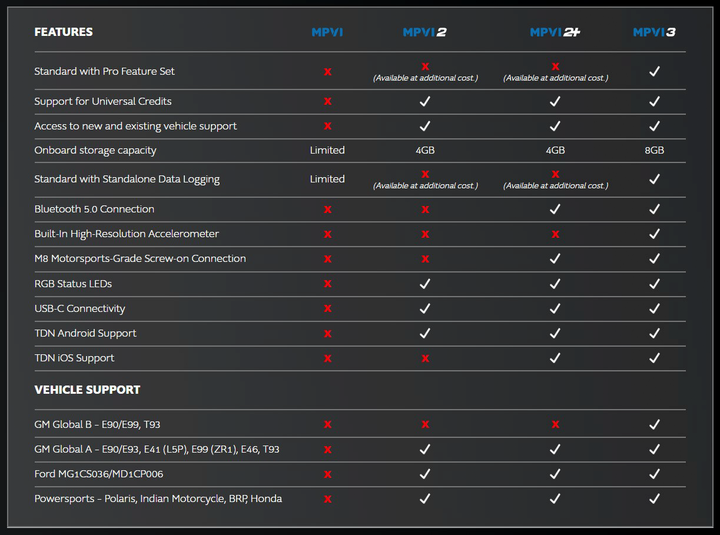
Task: Click MPVI2 'Available at additional cost' note for Pro Feature Set
Action: point(425,78)
